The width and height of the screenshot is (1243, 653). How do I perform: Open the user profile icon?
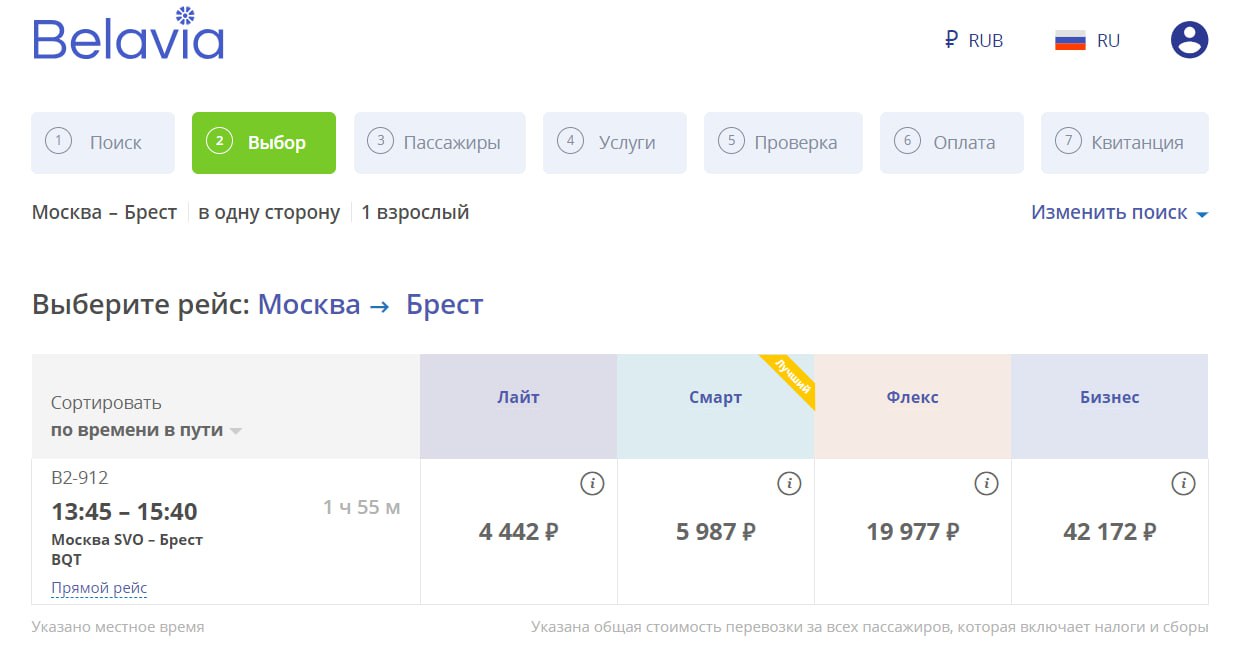1189,40
